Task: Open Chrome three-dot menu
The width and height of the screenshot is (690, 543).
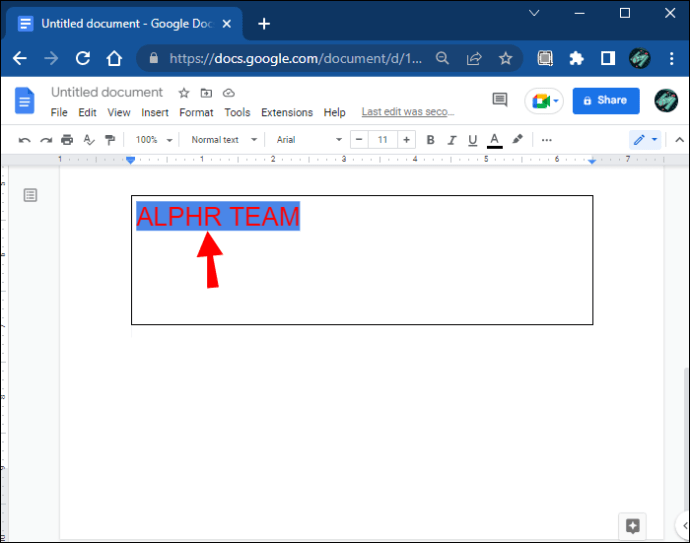Action: click(672, 58)
